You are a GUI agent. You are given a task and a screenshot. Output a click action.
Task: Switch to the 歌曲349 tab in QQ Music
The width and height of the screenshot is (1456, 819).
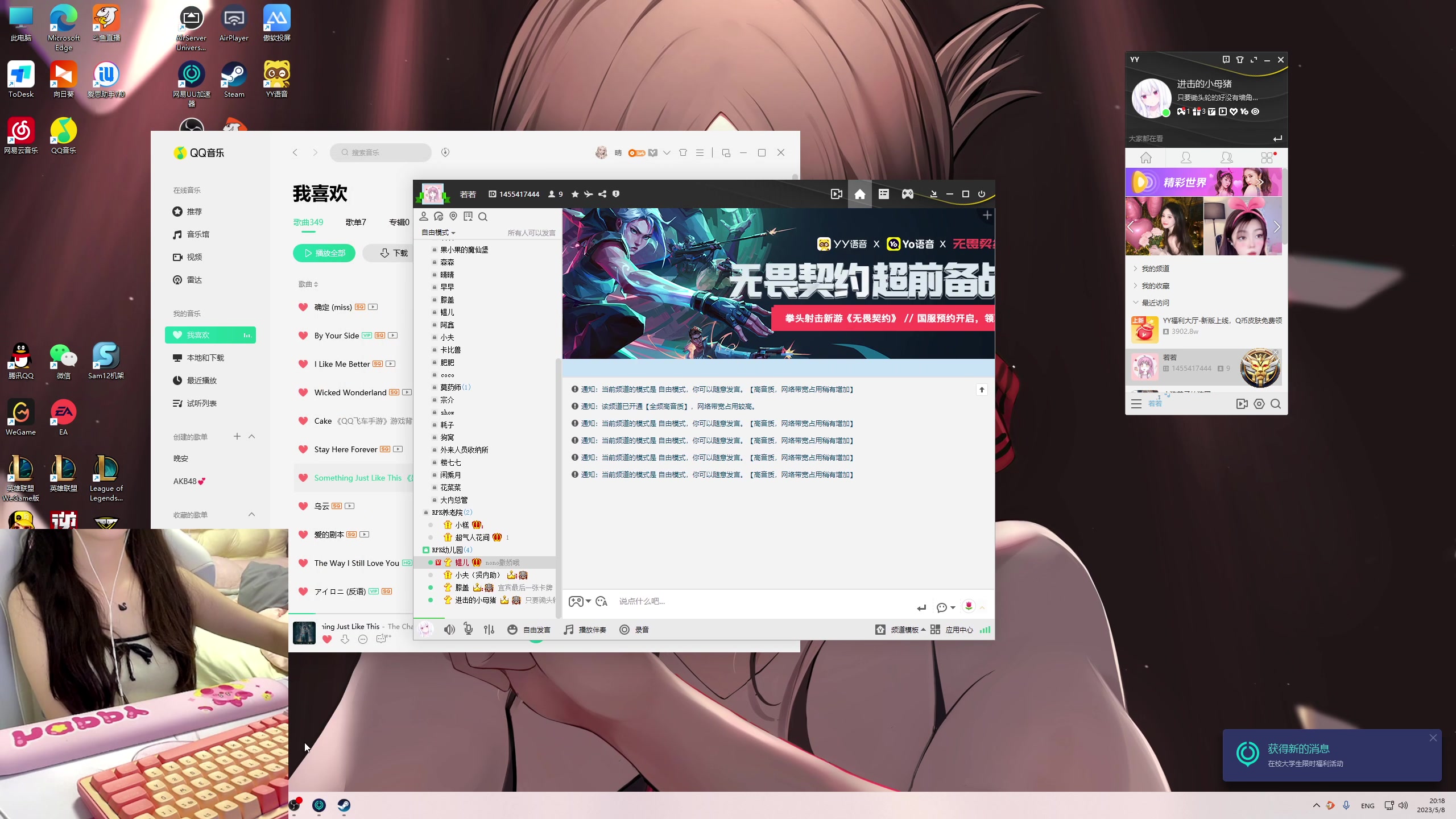pyautogui.click(x=308, y=222)
